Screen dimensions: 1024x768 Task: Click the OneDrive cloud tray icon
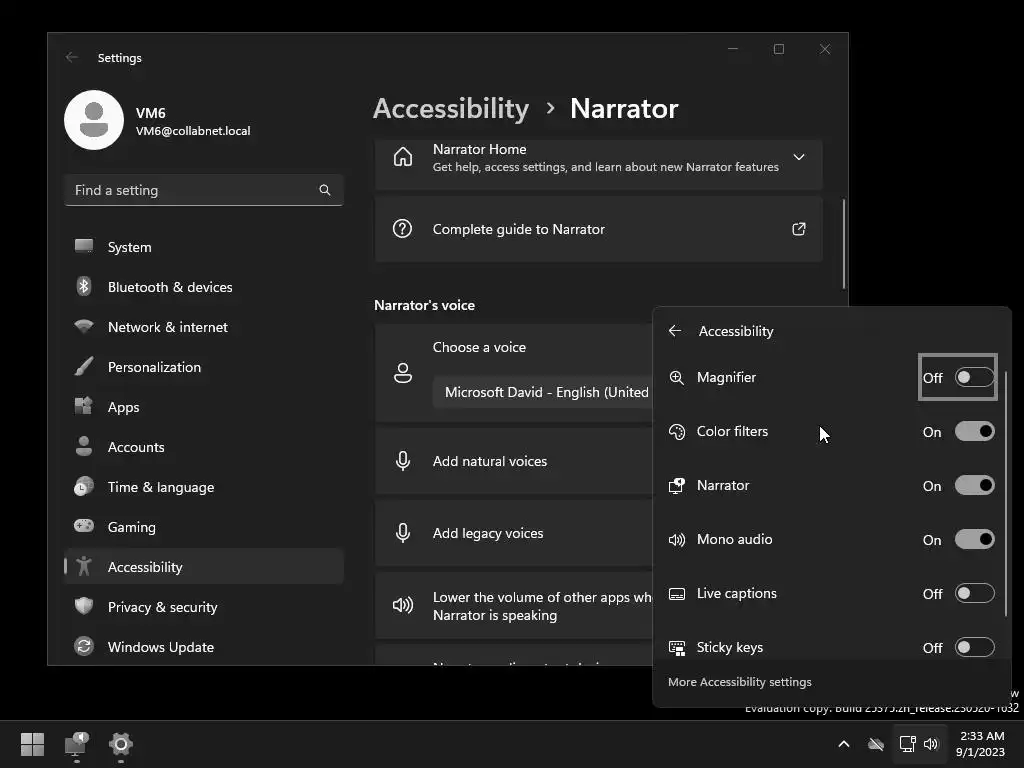pos(876,744)
